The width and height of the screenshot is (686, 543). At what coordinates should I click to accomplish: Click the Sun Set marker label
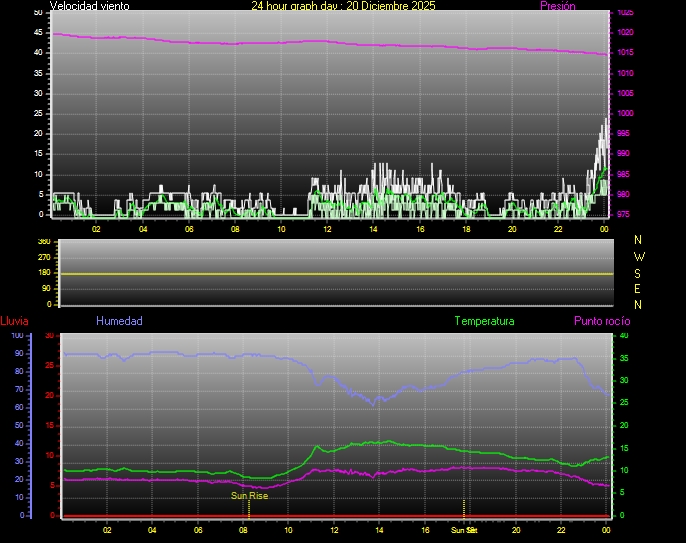(x=463, y=529)
